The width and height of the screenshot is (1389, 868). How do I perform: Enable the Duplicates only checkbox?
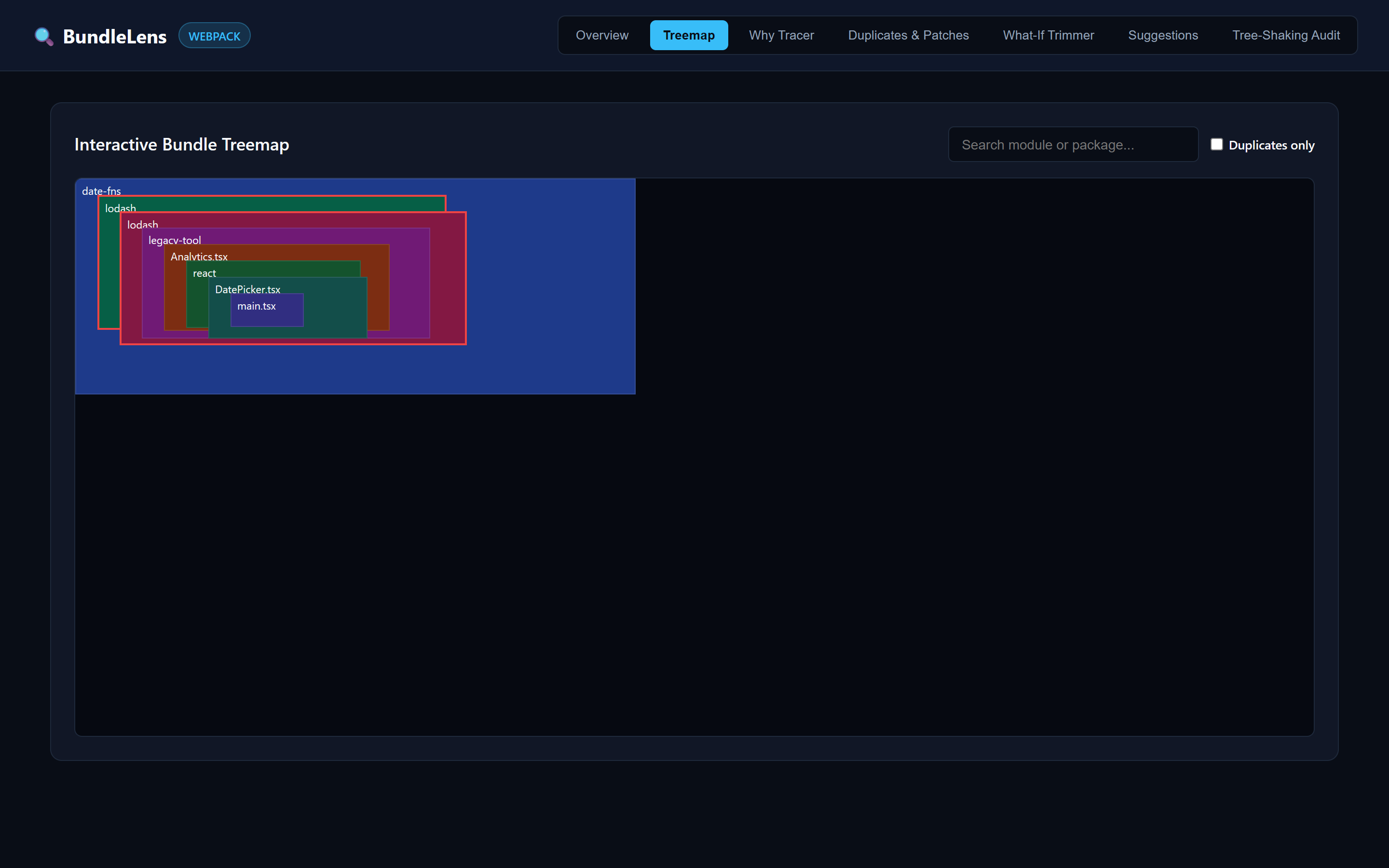click(x=1216, y=144)
